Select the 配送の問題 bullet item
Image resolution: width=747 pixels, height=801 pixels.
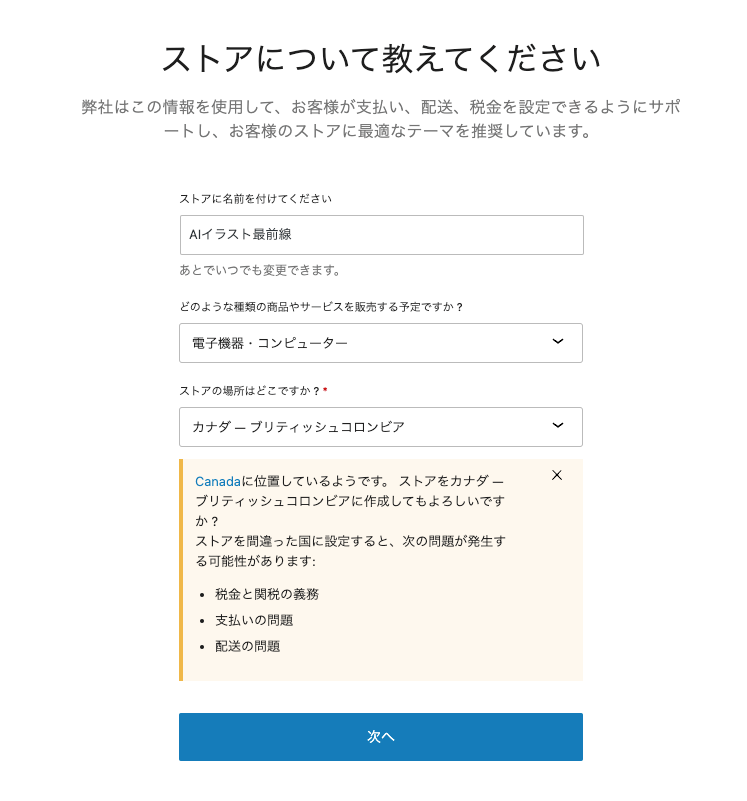[x=247, y=646]
